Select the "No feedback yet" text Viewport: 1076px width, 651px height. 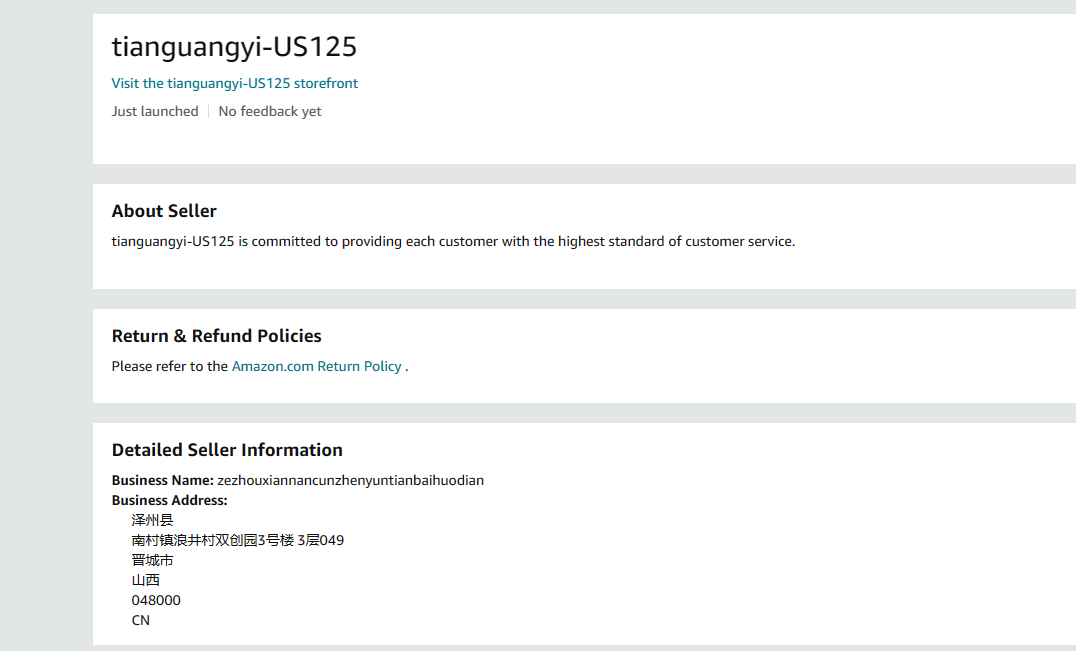[270, 111]
